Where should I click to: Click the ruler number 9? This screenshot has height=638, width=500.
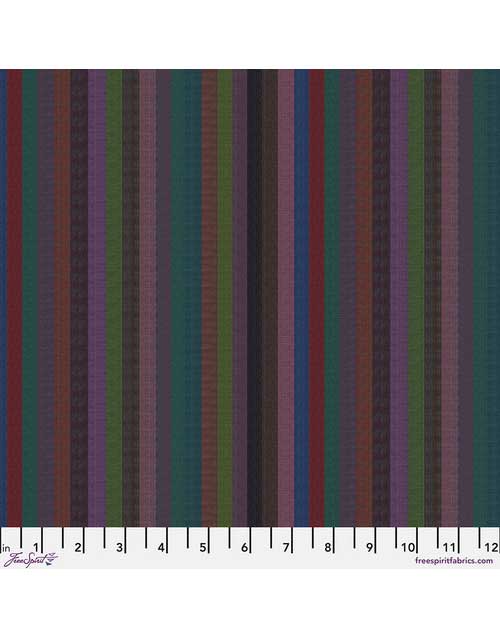pos(369,548)
